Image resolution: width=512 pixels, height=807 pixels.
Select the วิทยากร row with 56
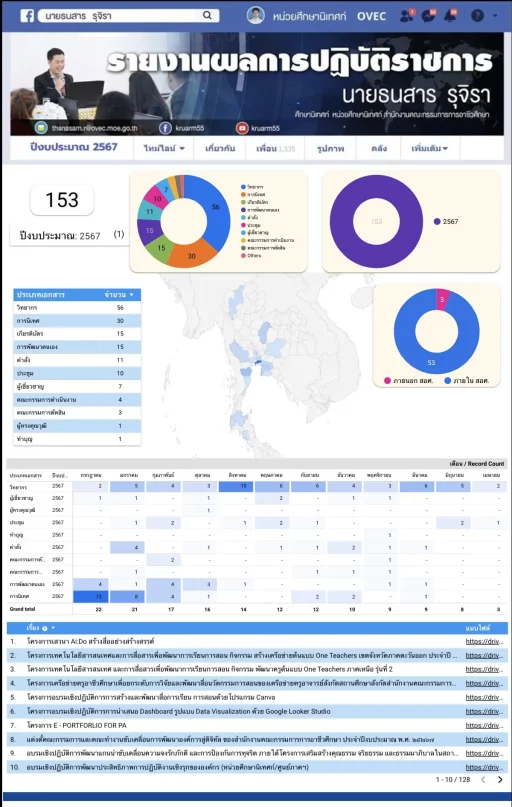pos(77,307)
